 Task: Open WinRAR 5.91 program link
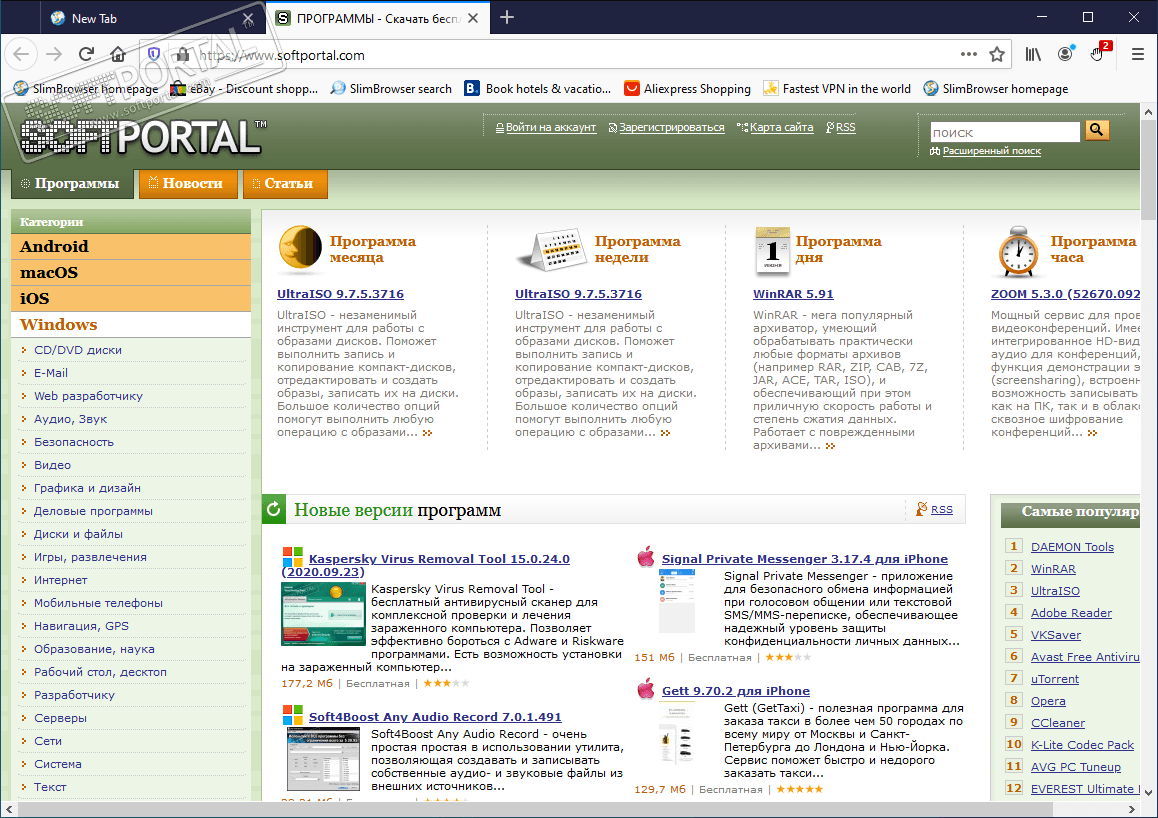tap(793, 294)
